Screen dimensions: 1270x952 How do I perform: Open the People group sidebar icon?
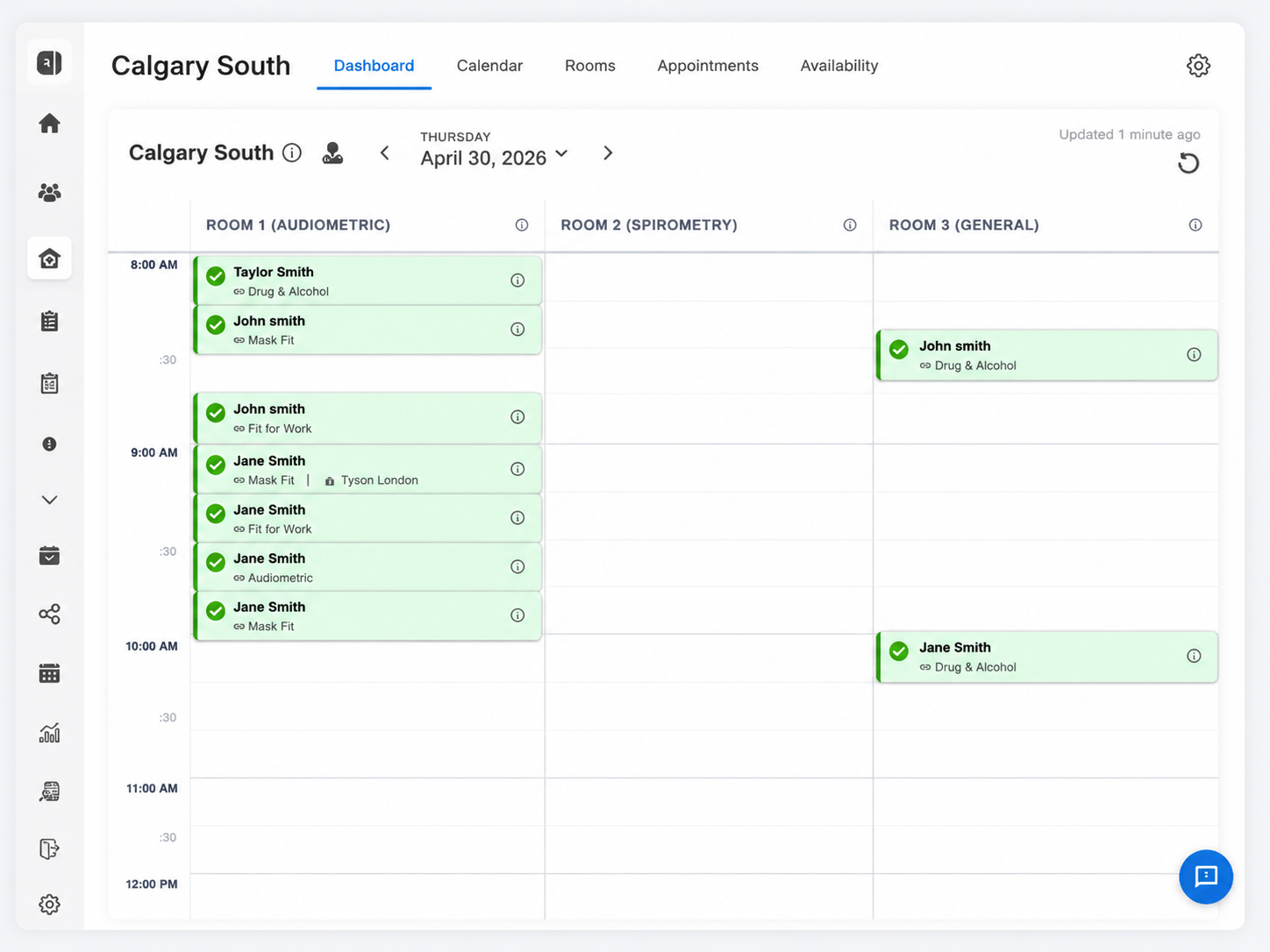[x=50, y=193]
